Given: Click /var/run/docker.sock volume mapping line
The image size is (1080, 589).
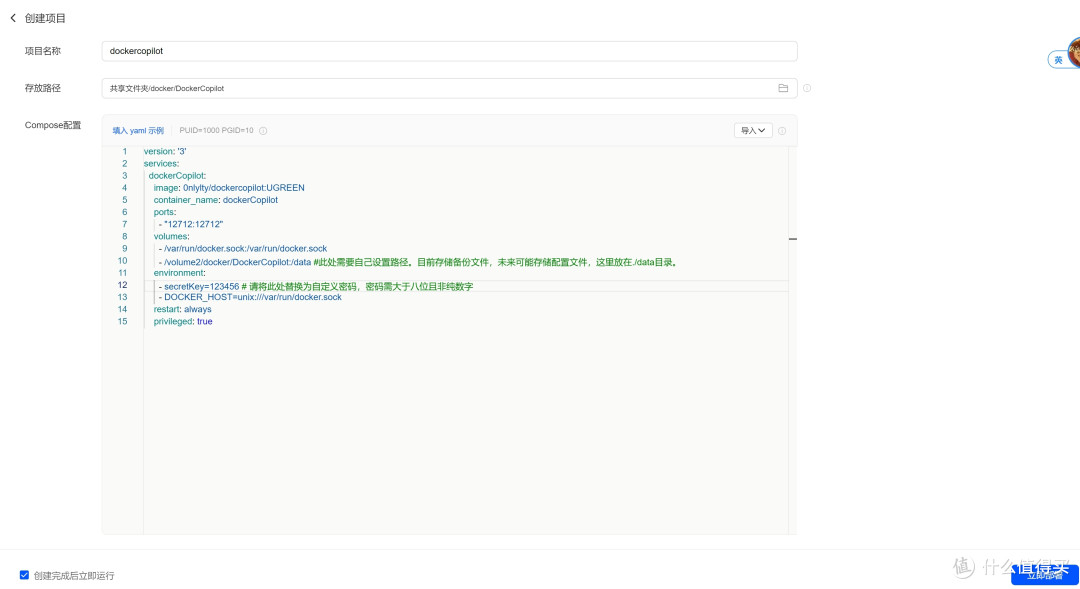Looking at the screenshot, I should coord(243,249).
